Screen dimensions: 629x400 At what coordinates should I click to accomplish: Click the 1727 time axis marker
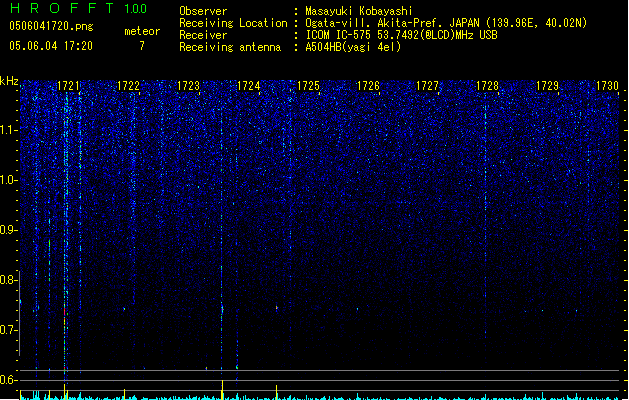(x=428, y=86)
